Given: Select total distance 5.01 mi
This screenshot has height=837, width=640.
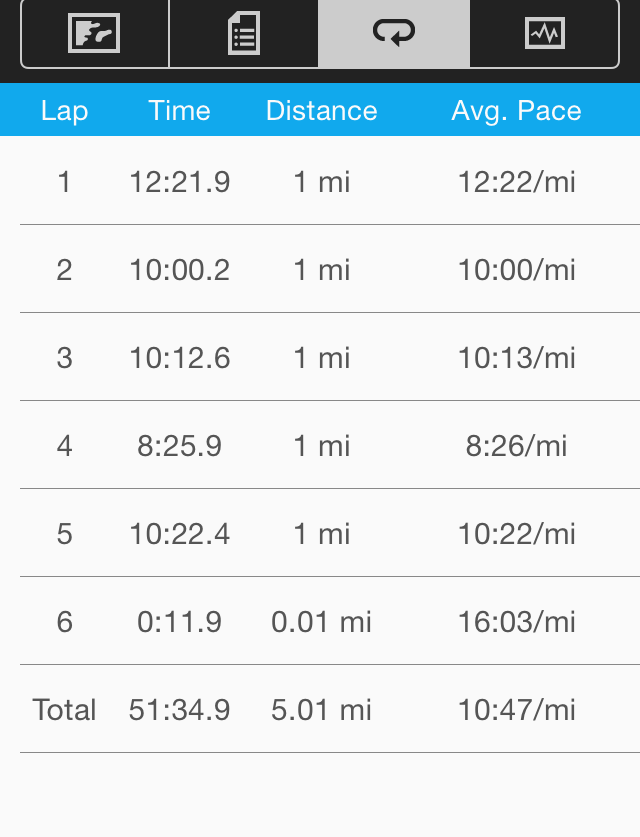Looking at the screenshot, I should click(321, 710).
